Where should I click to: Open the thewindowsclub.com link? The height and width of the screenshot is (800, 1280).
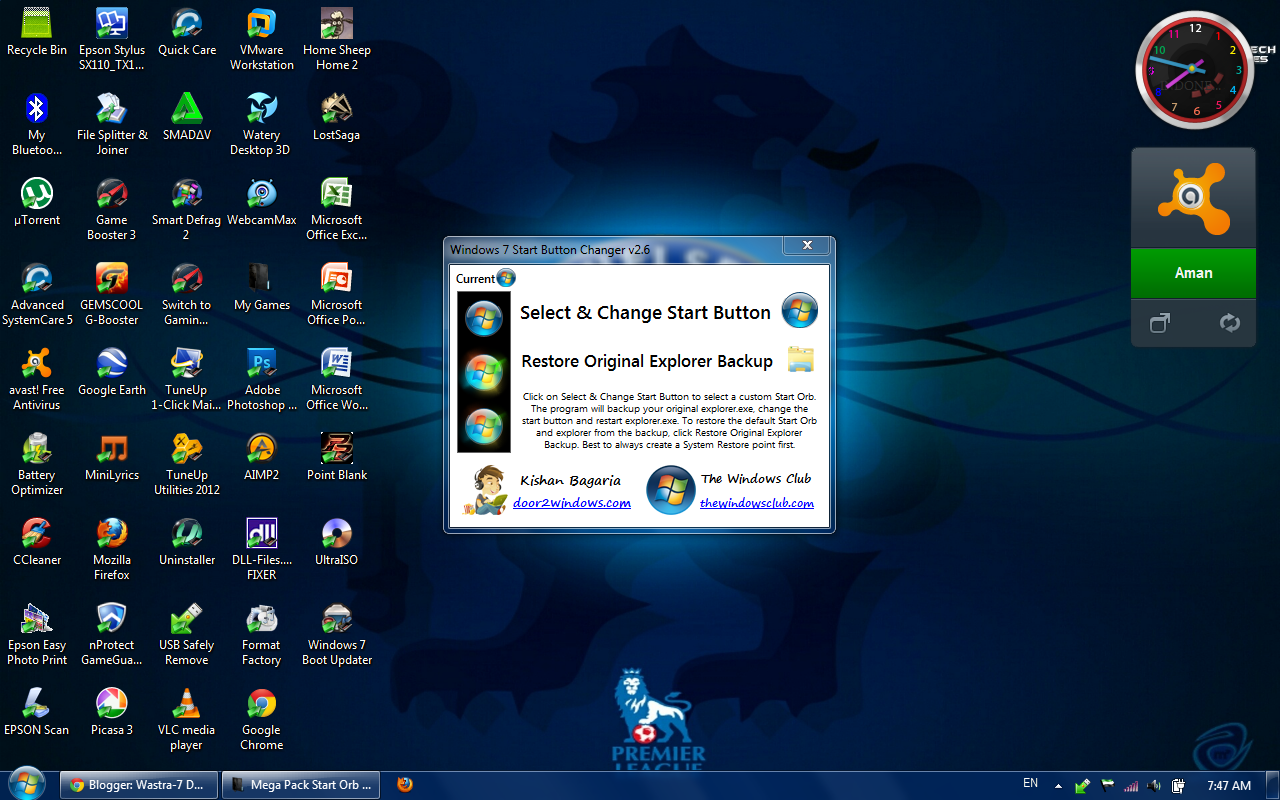(757, 503)
